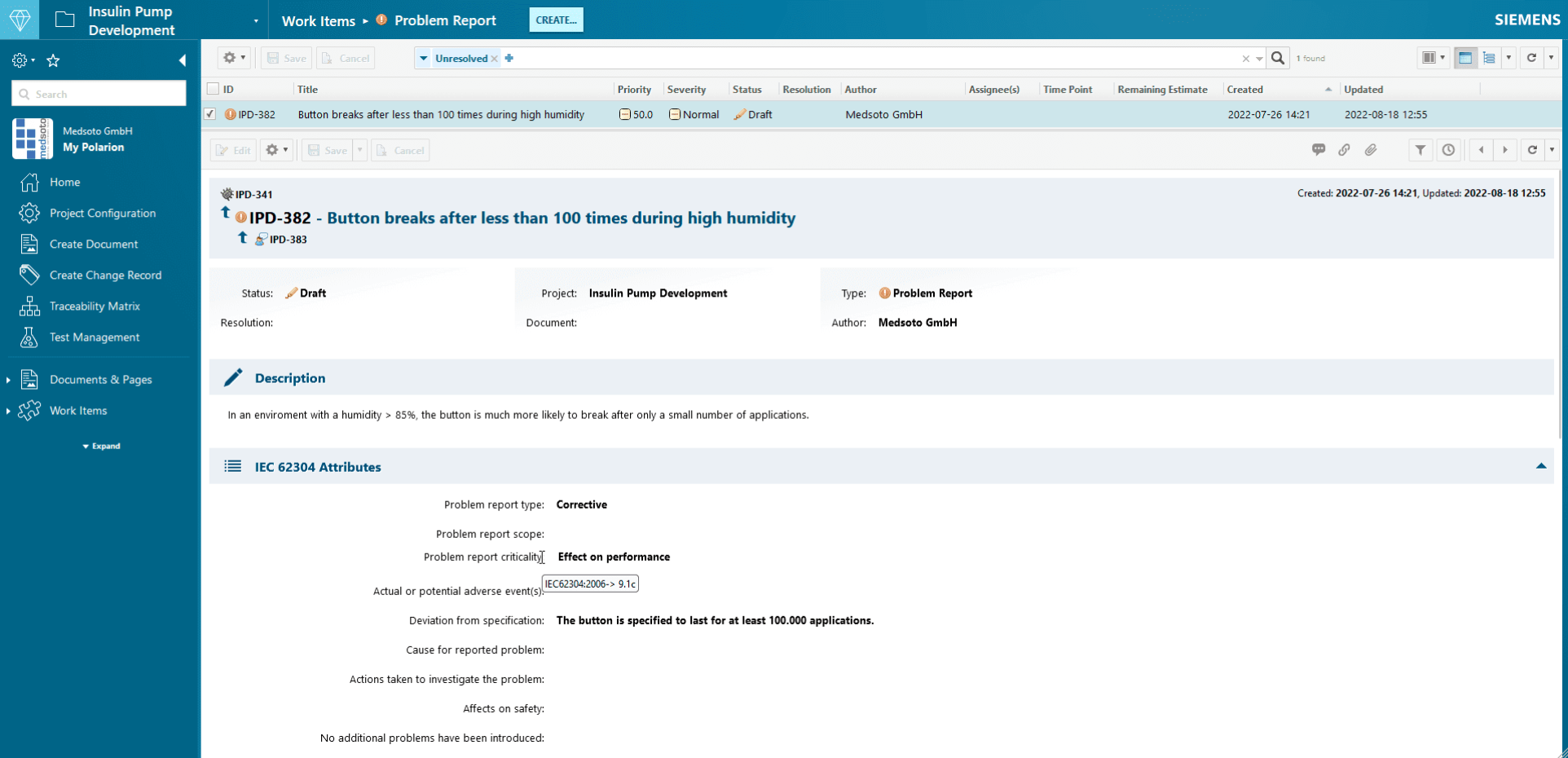
Task: Uncheck the IPD-382 row checkbox
Action: [210, 114]
